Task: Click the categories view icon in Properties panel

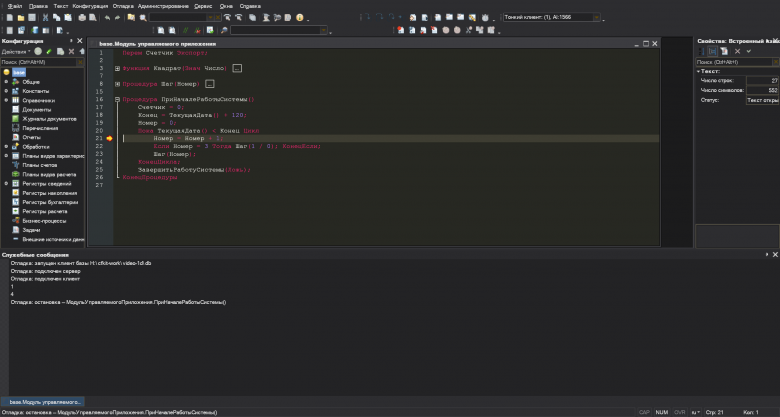Action: click(x=712, y=51)
